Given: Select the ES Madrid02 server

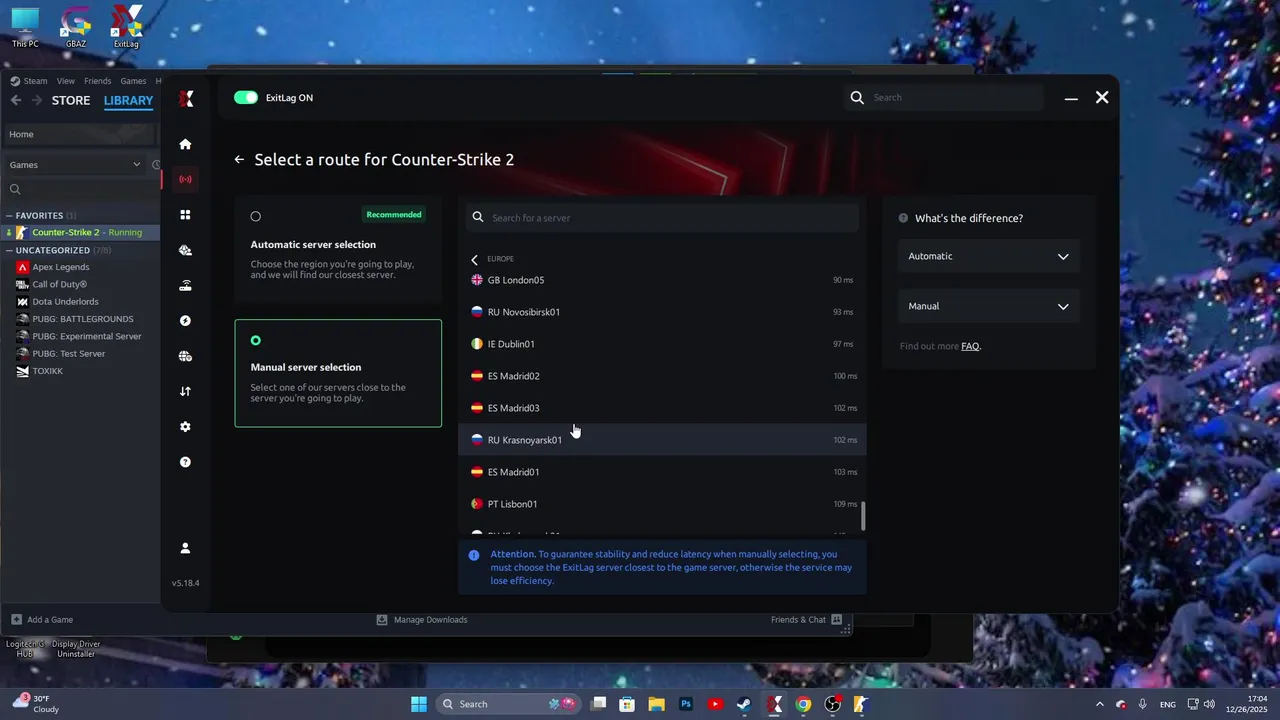Looking at the screenshot, I should (x=662, y=376).
